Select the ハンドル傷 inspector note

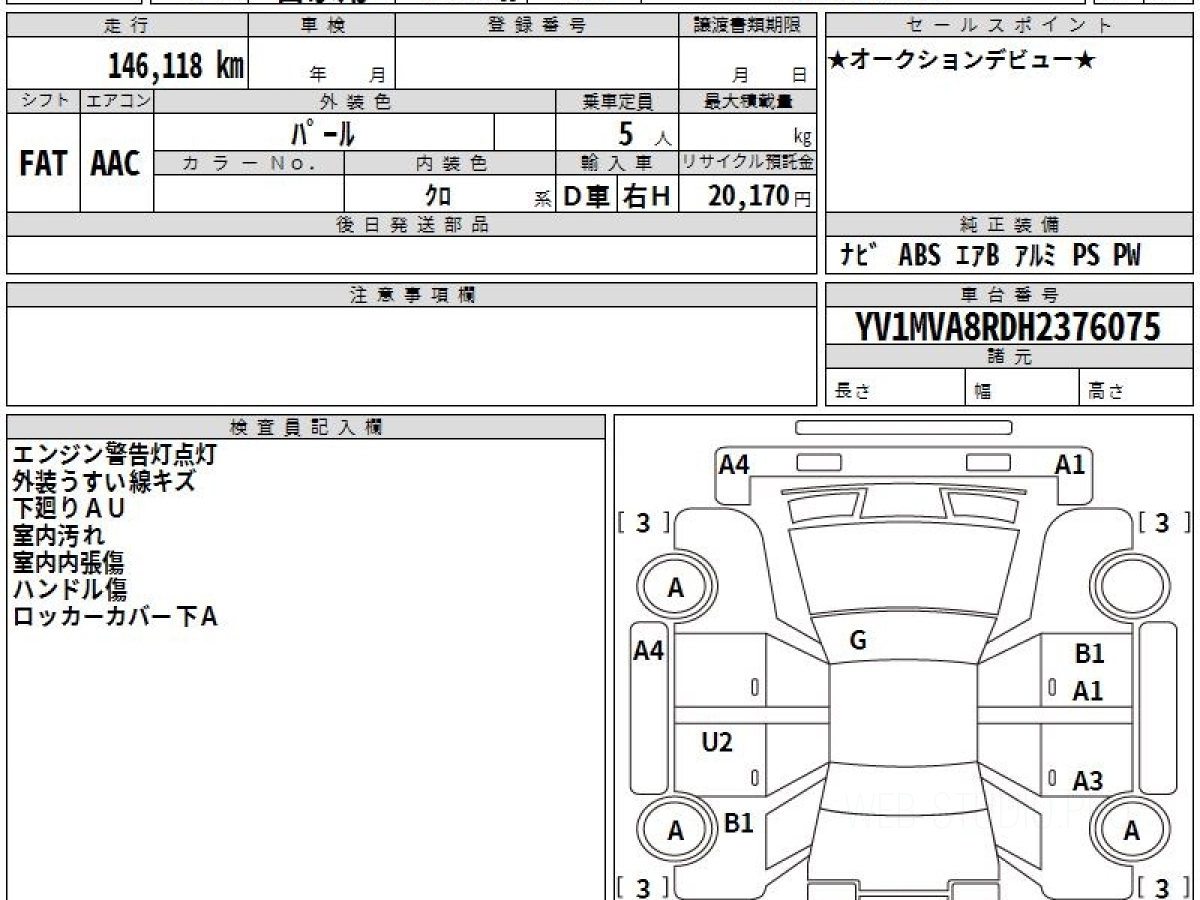69,589
